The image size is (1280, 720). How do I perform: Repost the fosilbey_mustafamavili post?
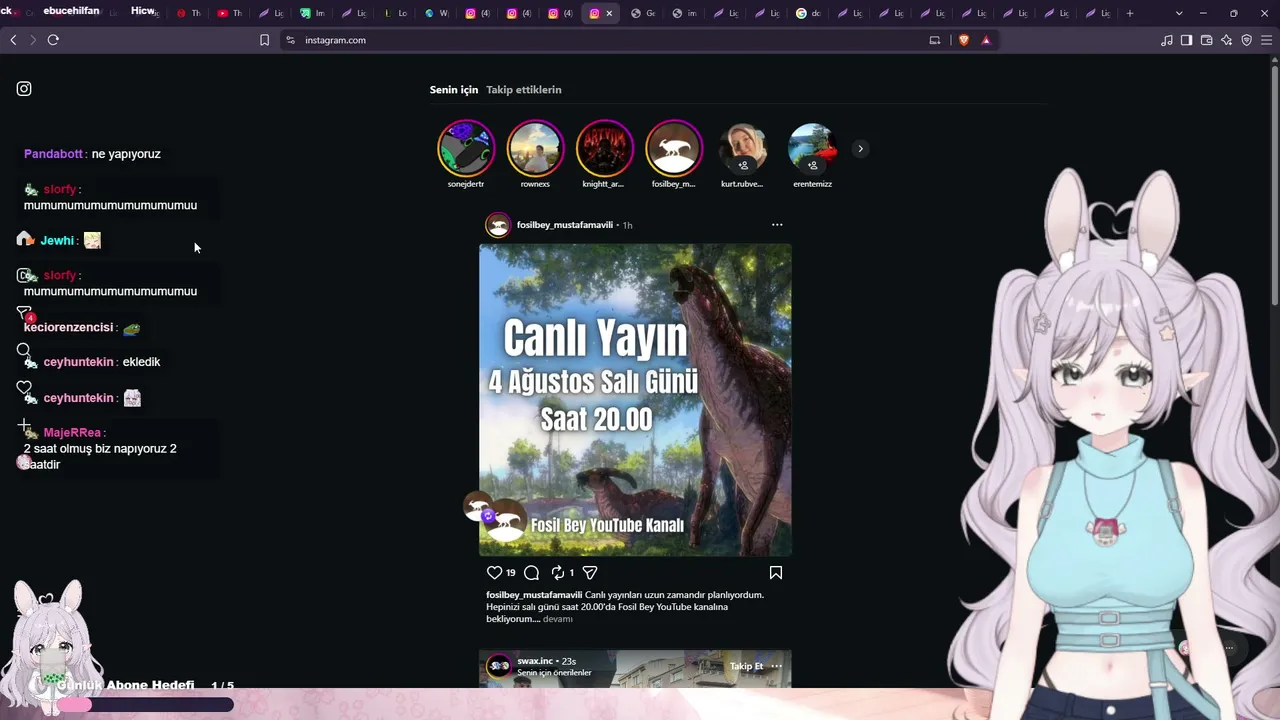[558, 573]
